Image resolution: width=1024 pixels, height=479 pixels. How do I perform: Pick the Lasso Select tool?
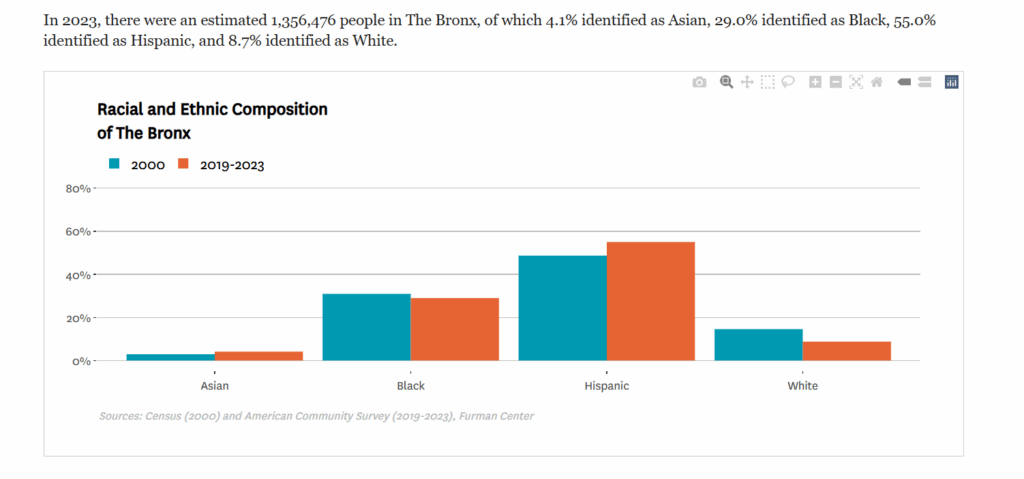click(788, 82)
